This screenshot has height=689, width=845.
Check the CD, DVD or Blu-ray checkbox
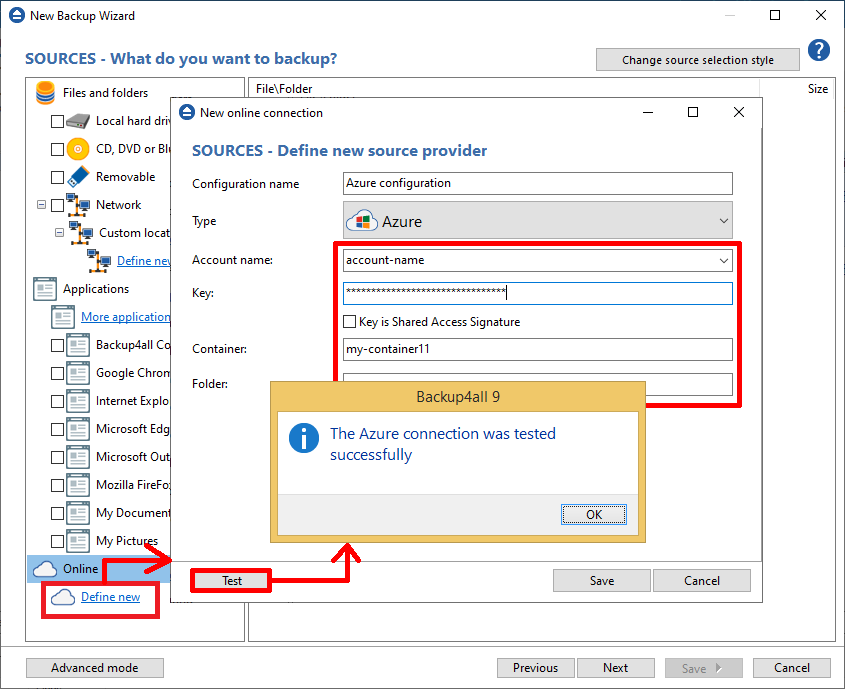click(57, 149)
